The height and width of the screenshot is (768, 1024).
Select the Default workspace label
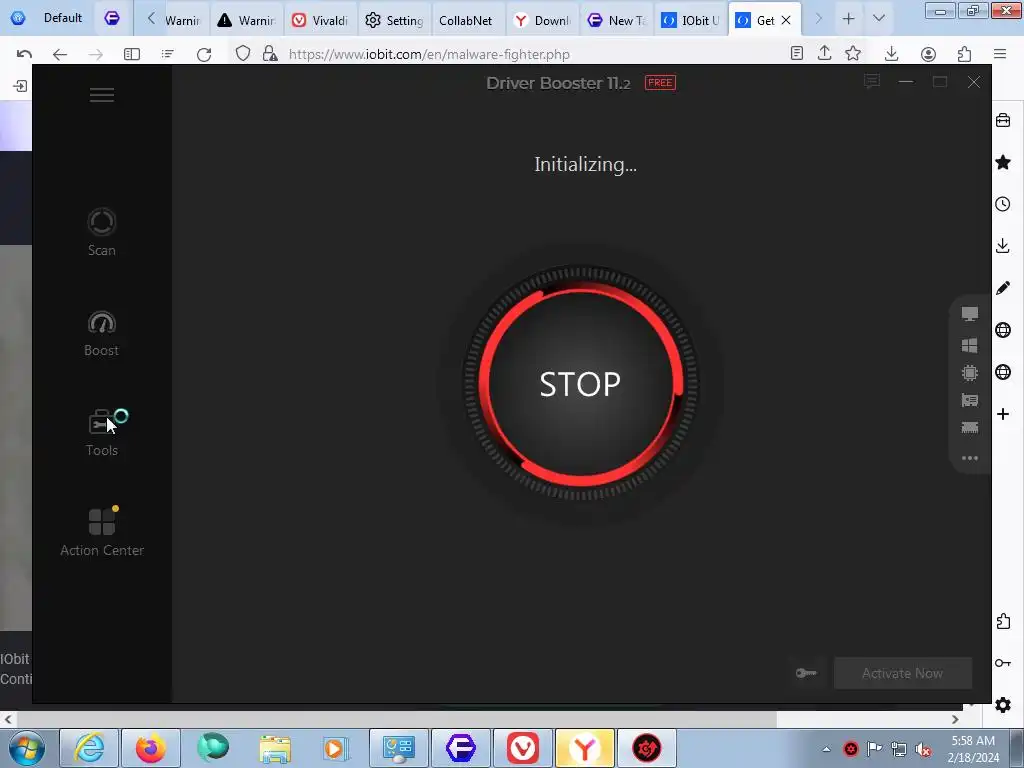63,18
